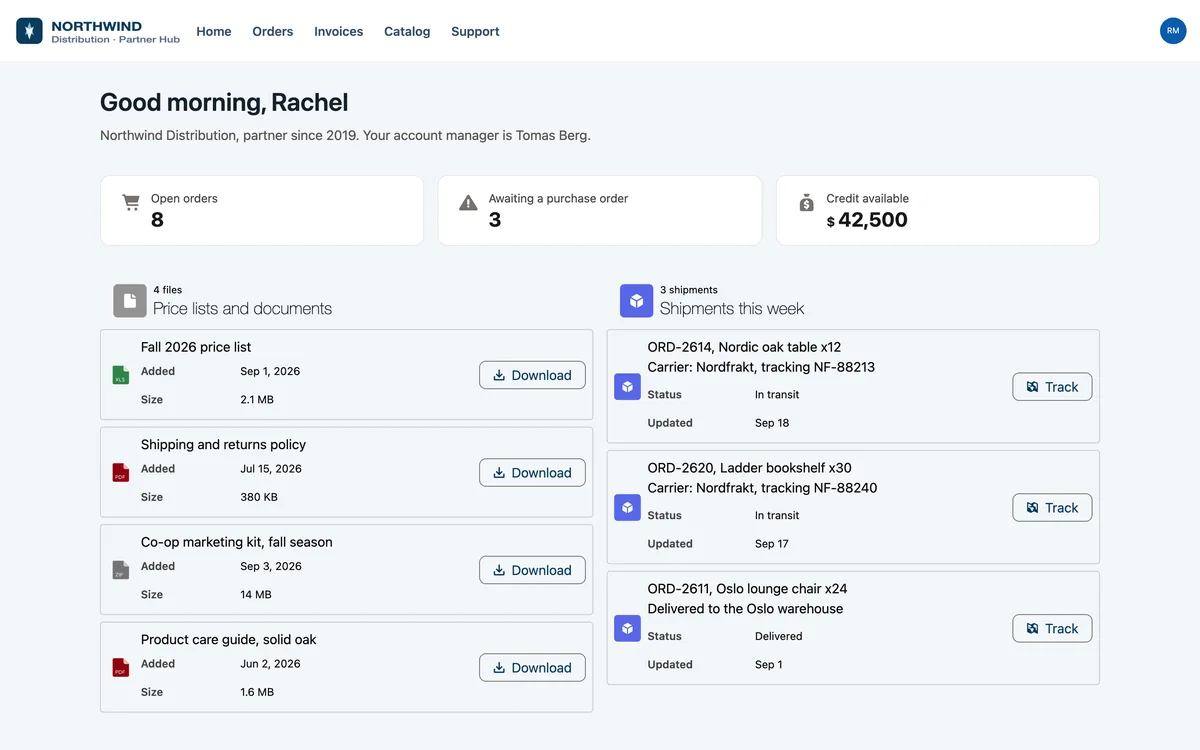Click the Jul 15, 2026 added date
This screenshot has height=750, width=1200.
point(271,468)
